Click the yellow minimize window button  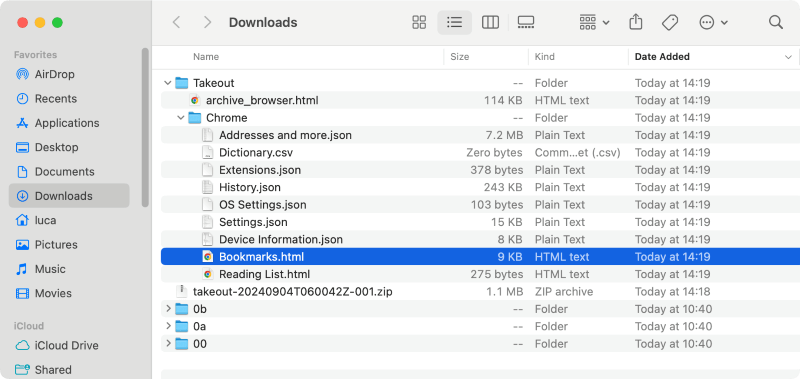40,22
